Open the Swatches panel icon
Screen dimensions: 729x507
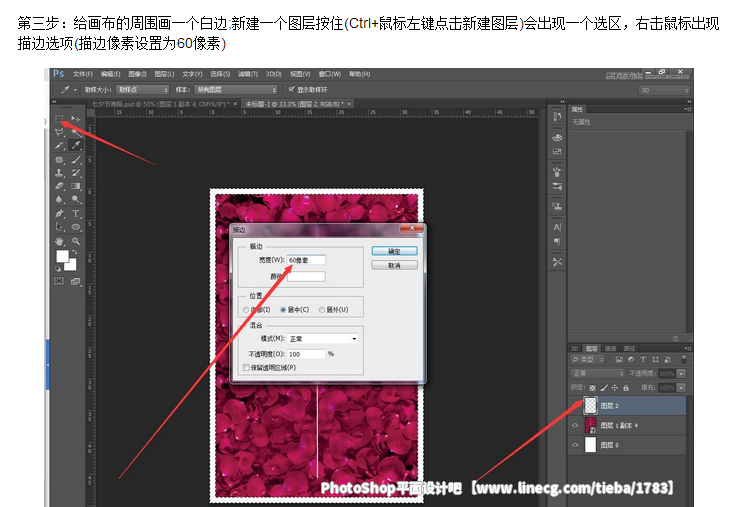[557, 151]
